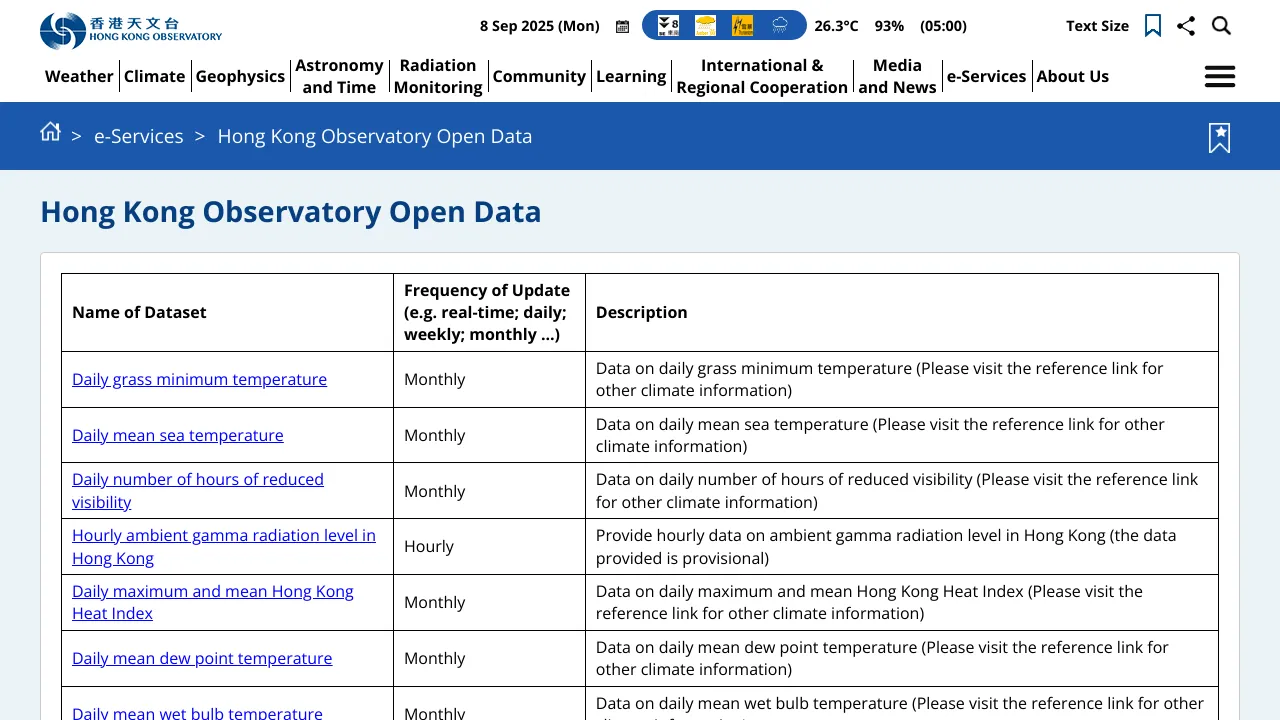Open the Media and News menu
This screenshot has height=720, width=1280.
click(897, 76)
